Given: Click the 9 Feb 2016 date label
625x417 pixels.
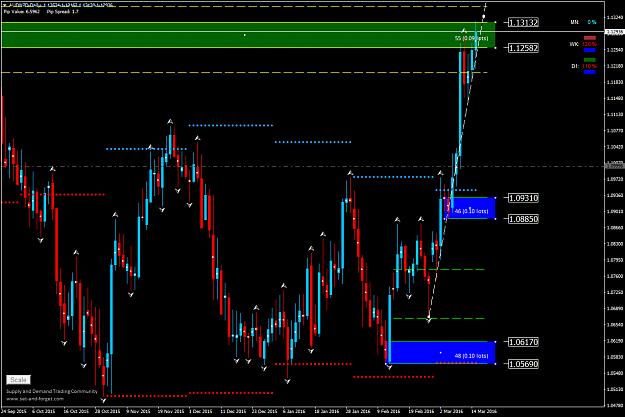Looking at the screenshot, I should point(389,411).
